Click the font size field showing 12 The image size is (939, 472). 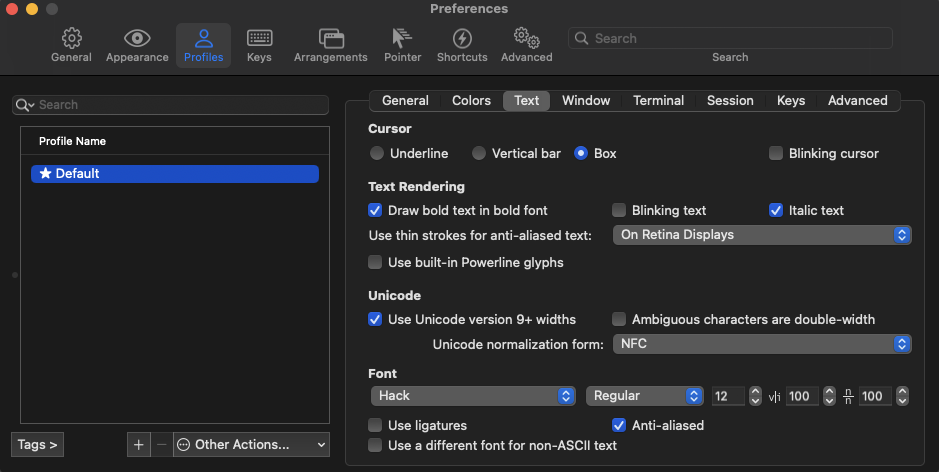point(728,396)
